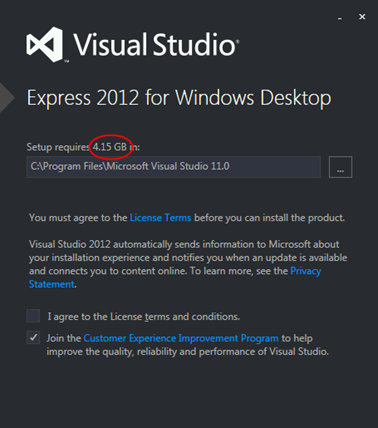The image size is (378, 428).
Task: Focus the installation path input field
Action: tap(173, 167)
